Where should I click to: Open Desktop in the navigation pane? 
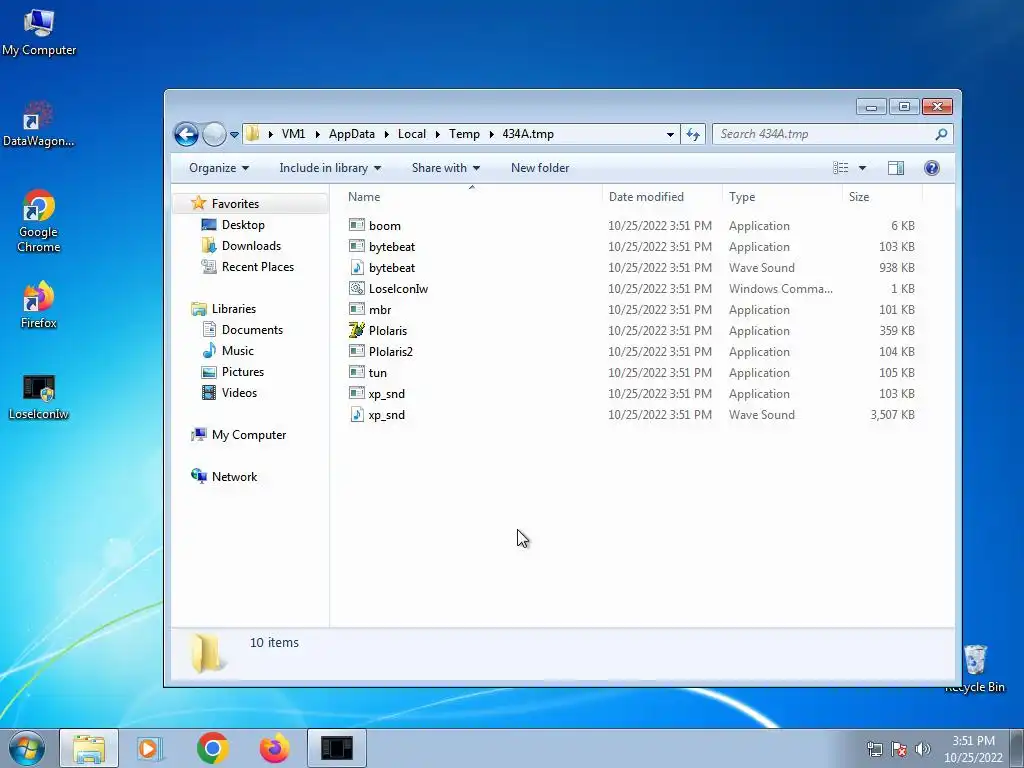click(243, 225)
